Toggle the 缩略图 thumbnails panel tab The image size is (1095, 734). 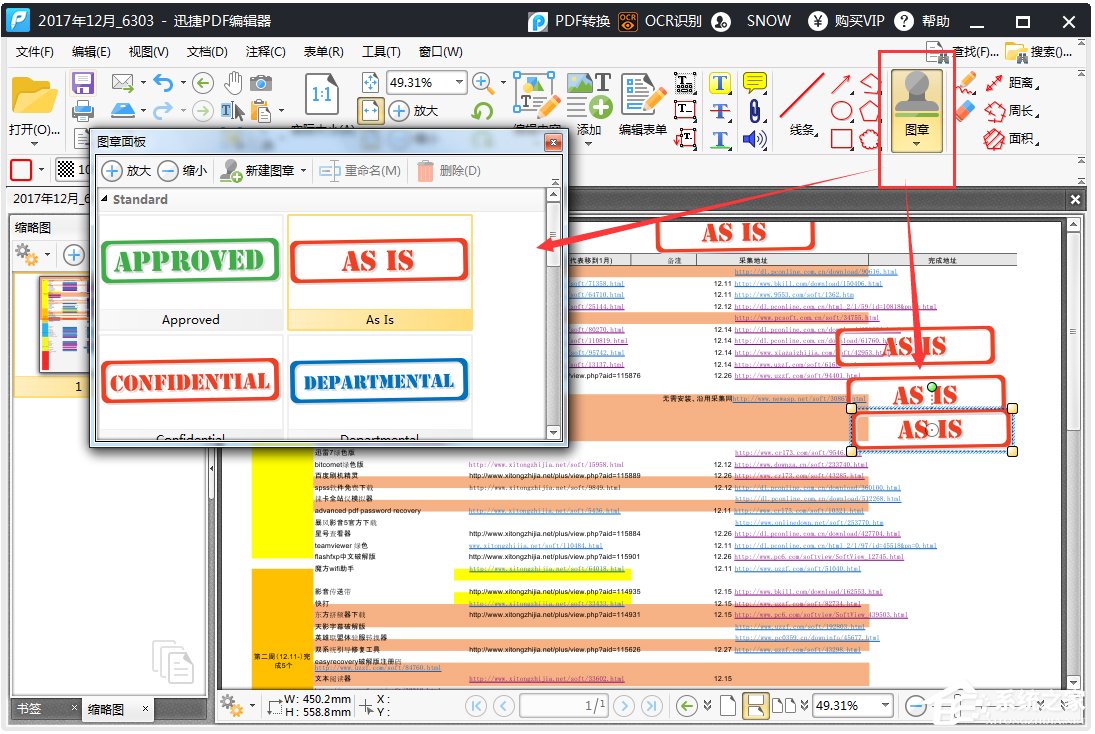[105, 709]
